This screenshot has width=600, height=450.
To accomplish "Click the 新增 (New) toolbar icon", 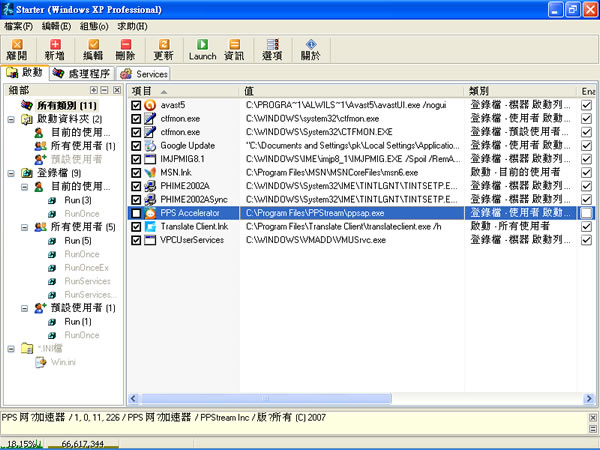I will coord(55,44).
